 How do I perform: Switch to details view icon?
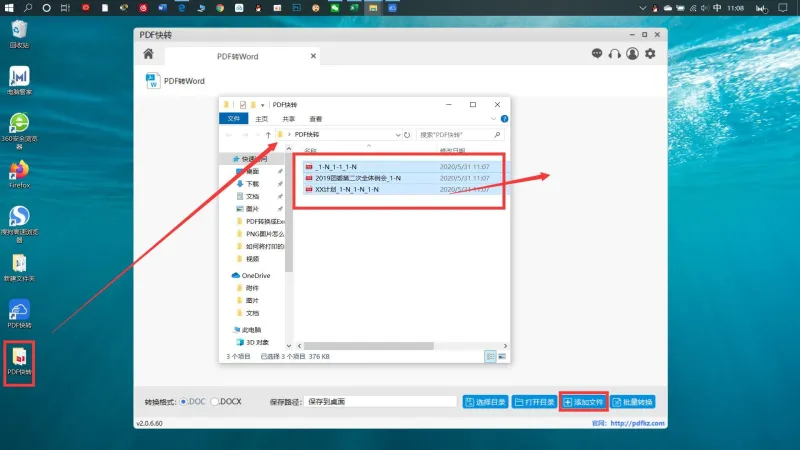pyautogui.click(x=490, y=357)
